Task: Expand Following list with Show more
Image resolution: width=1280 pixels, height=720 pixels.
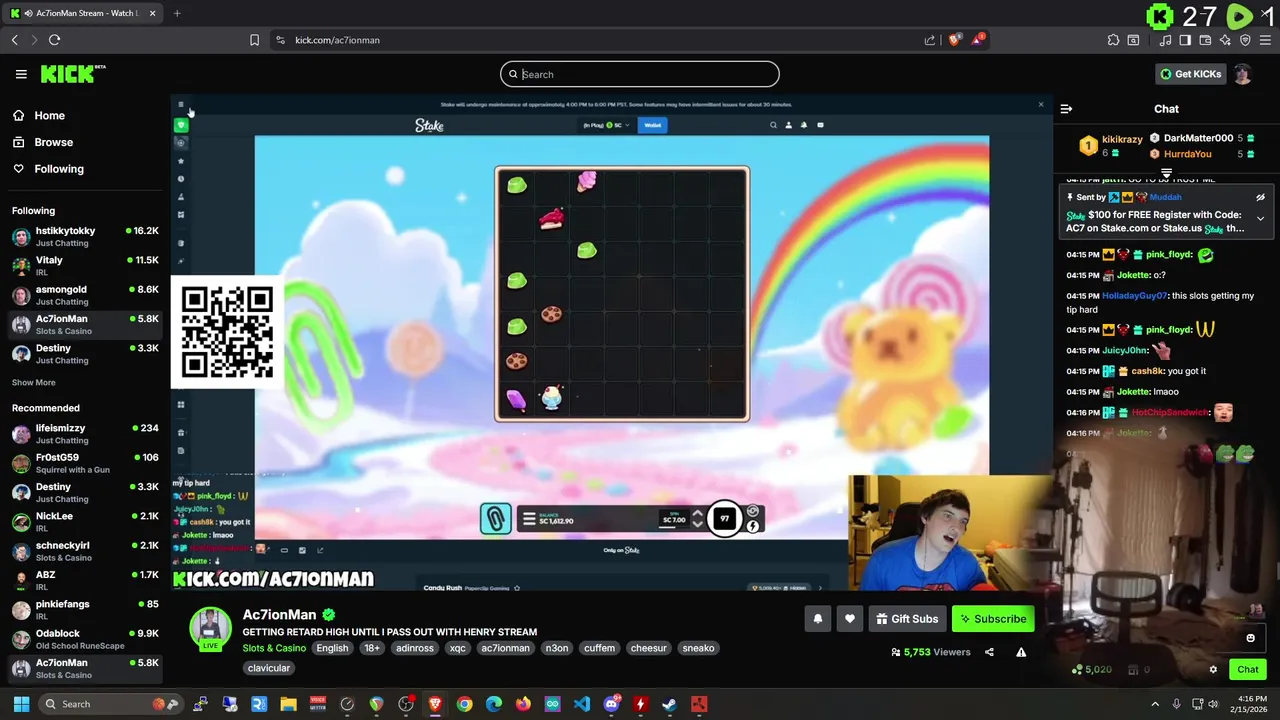Action: [x=33, y=382]
